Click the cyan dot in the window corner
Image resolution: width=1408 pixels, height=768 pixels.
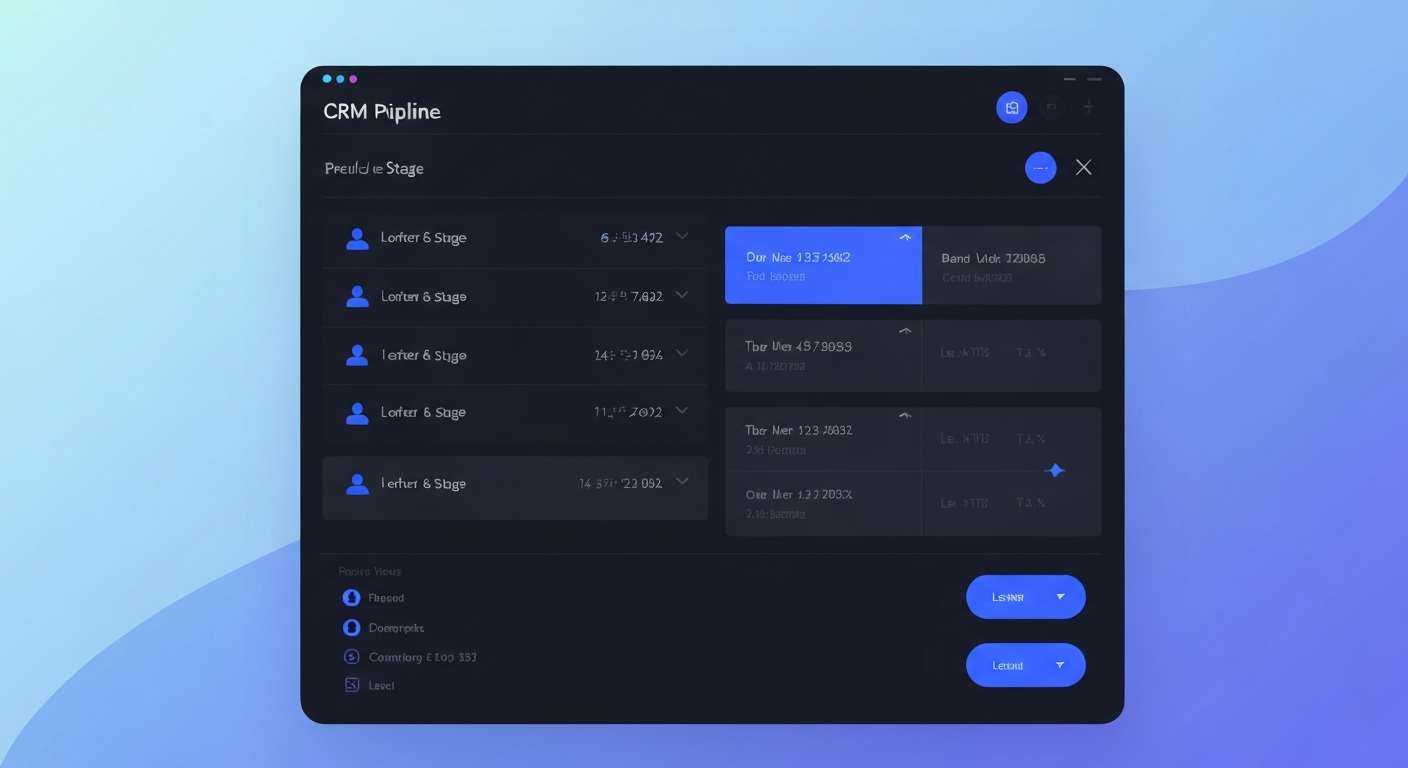tap(327, 78)
